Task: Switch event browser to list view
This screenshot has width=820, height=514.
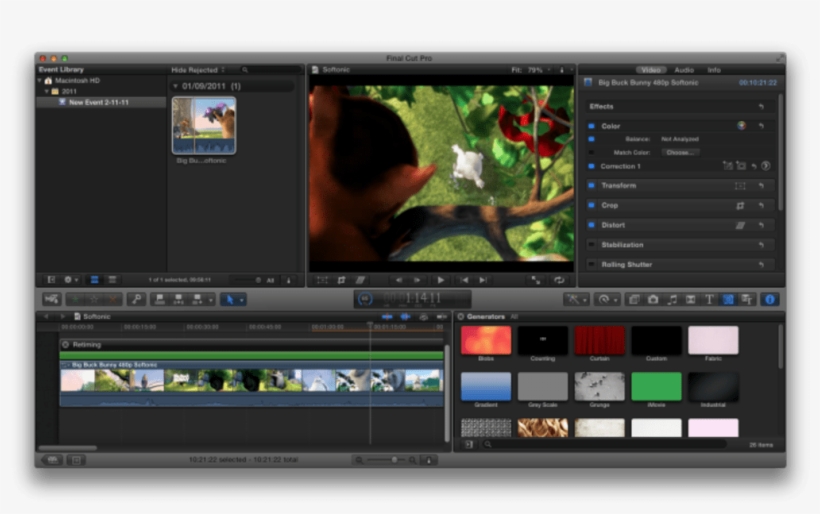Action: (112, 280)
